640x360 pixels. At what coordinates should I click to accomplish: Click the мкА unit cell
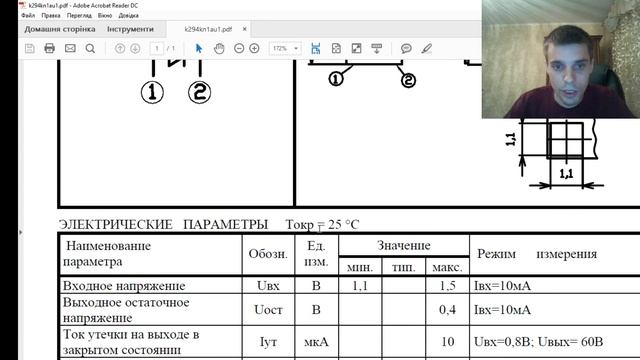pos(316,342)
